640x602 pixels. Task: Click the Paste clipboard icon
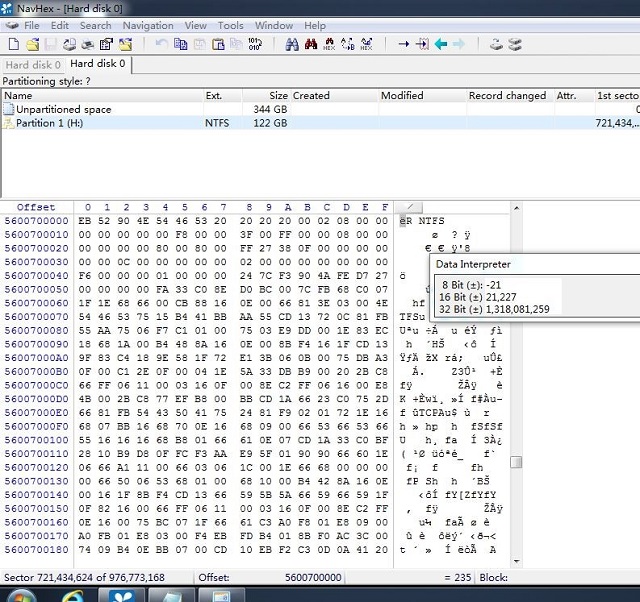(218, 44)
